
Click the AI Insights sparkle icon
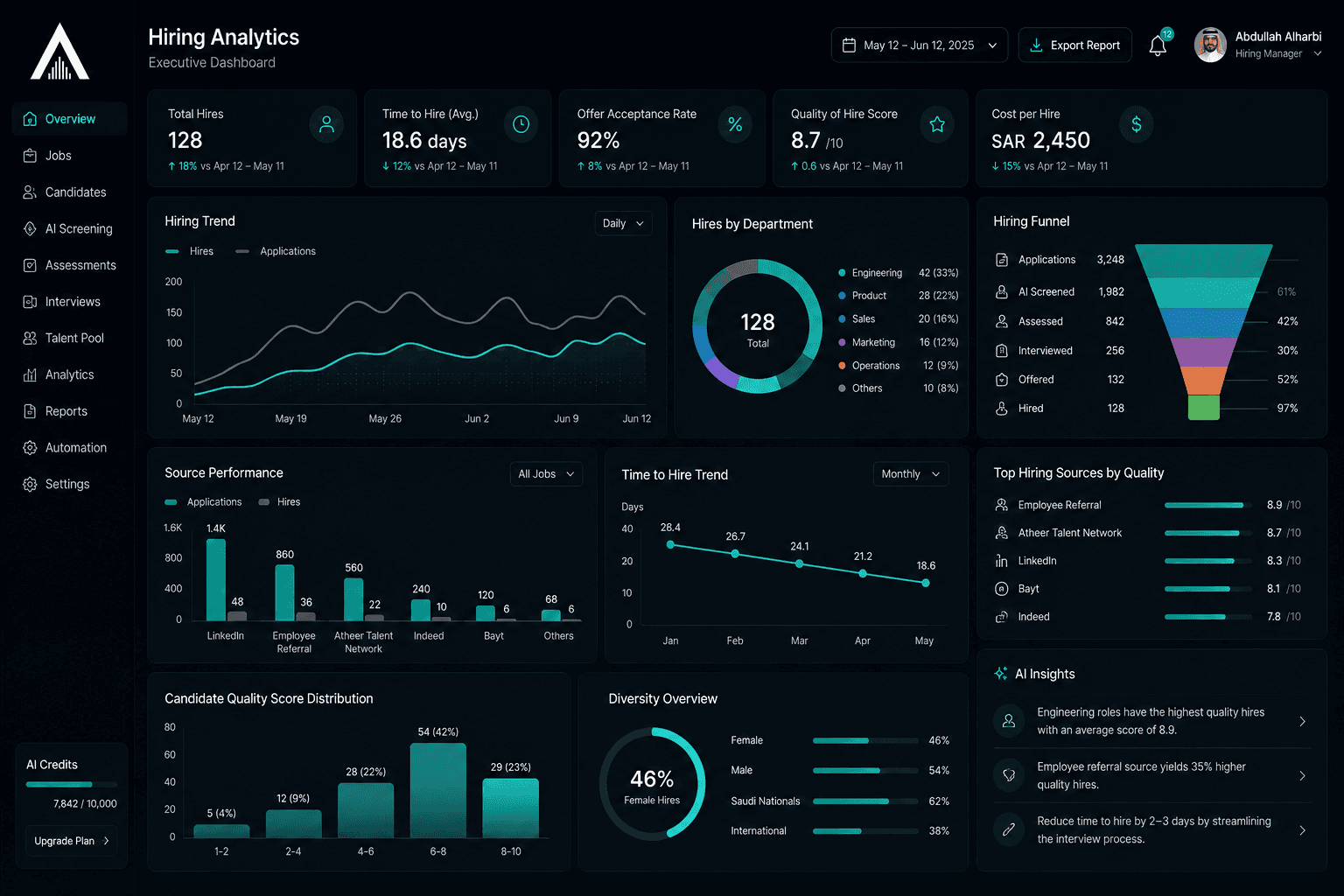point(1001,674)
